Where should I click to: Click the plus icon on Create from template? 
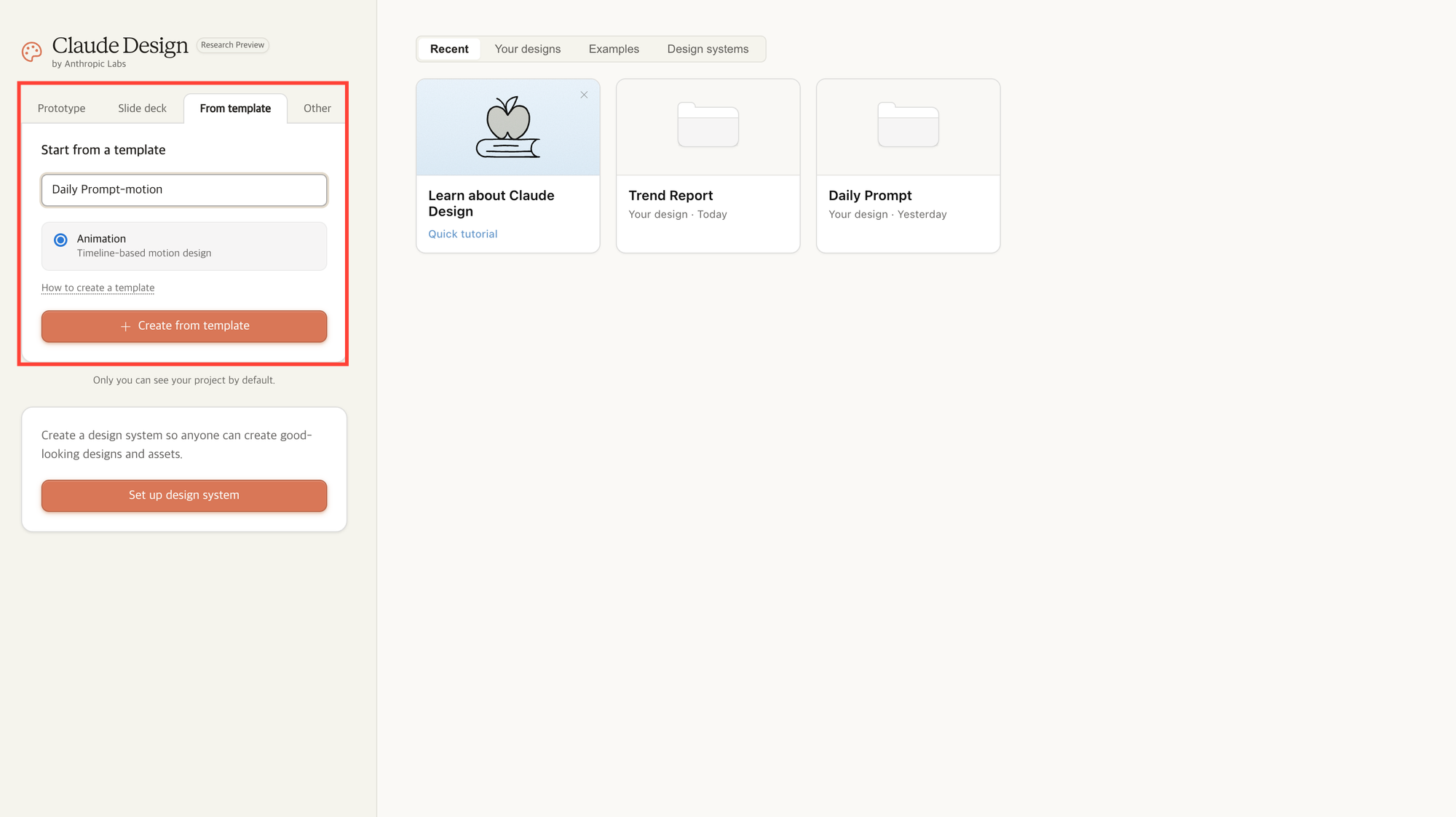tap(125, 326)
